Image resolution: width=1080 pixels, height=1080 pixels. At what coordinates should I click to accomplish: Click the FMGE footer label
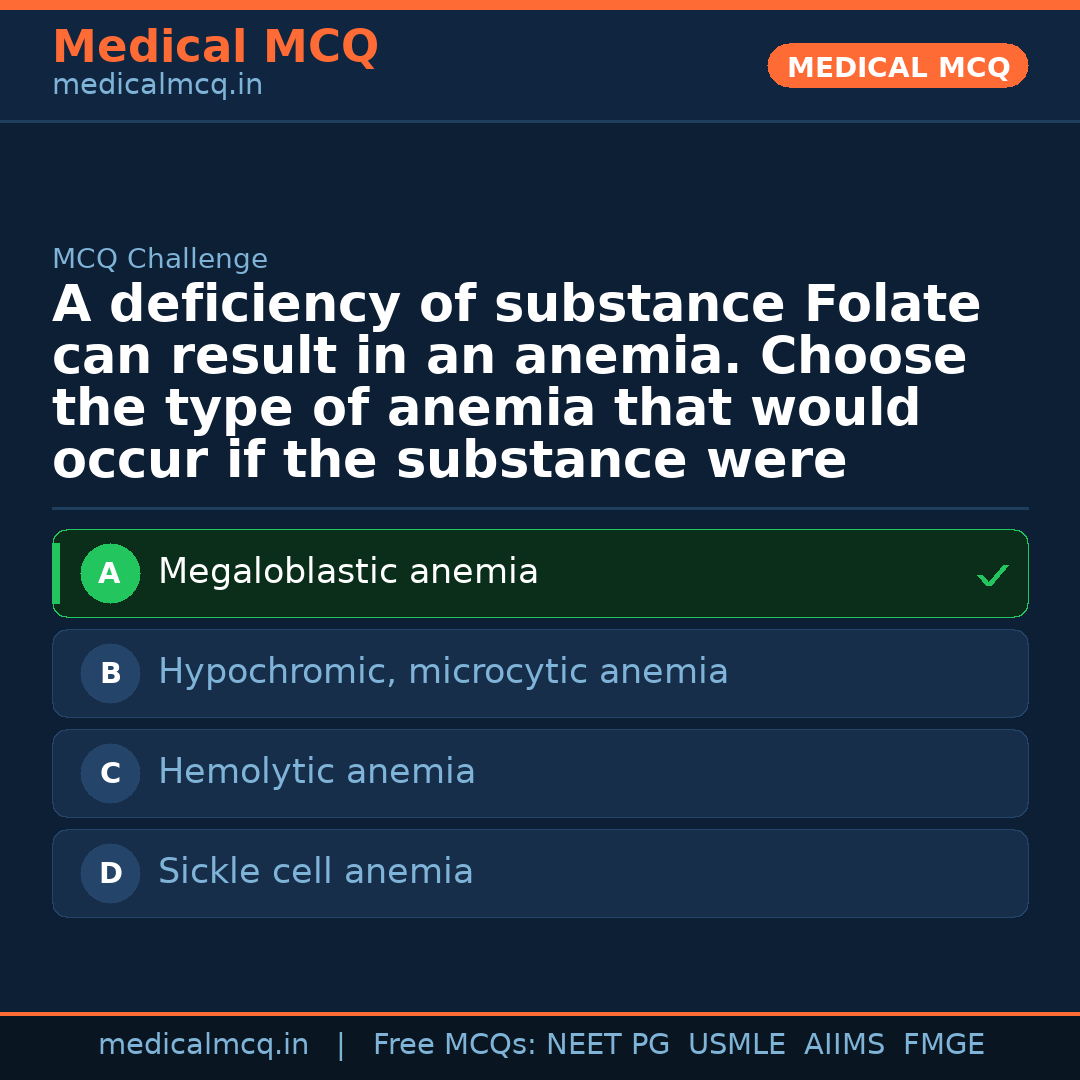coord(943,1045)
